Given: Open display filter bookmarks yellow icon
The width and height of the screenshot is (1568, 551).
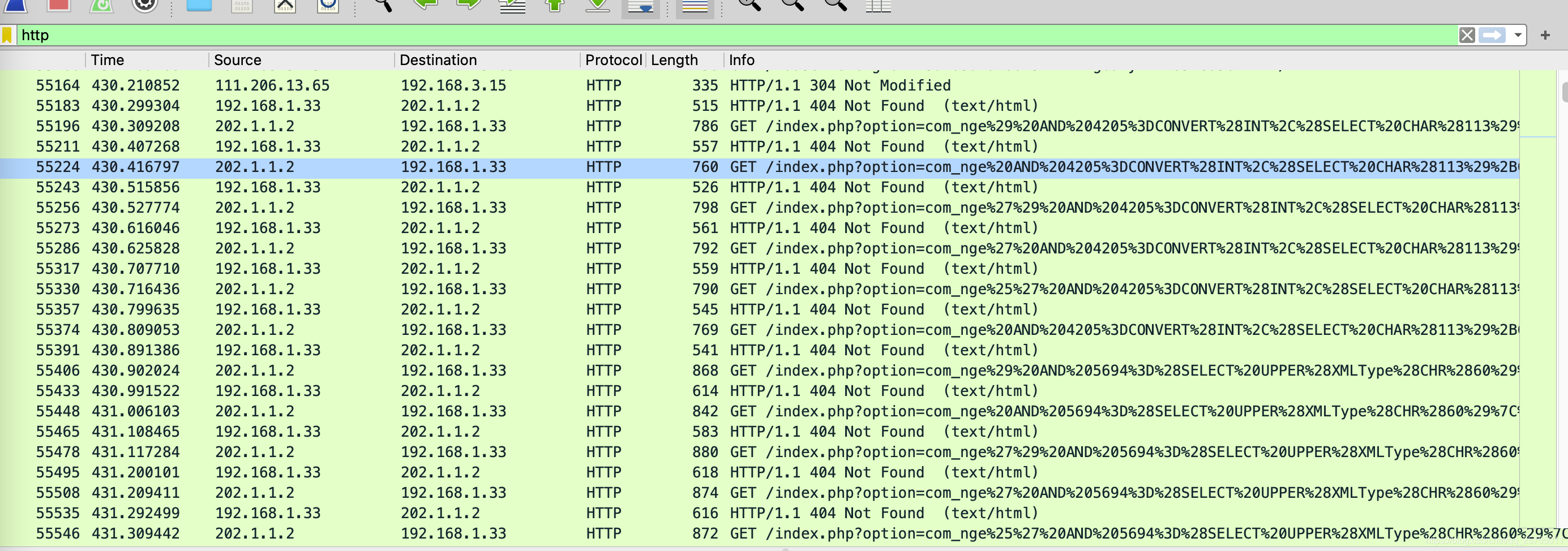Looking at the screenshot, I should point(7,35).
